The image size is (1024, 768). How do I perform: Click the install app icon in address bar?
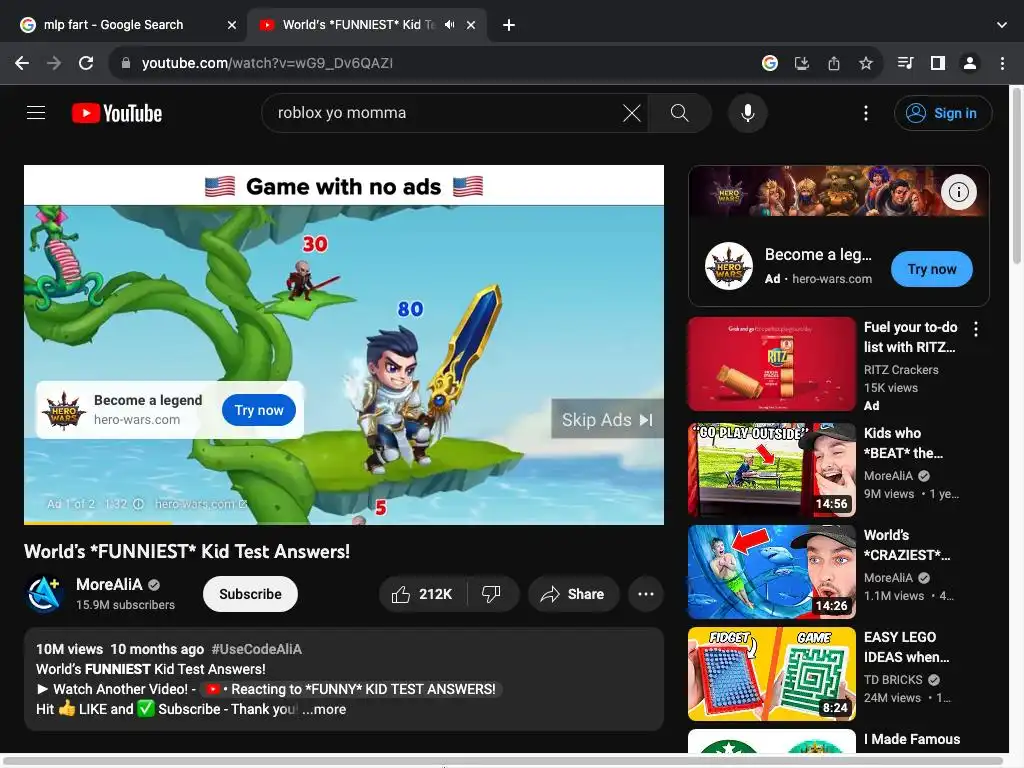click(802, 63)
